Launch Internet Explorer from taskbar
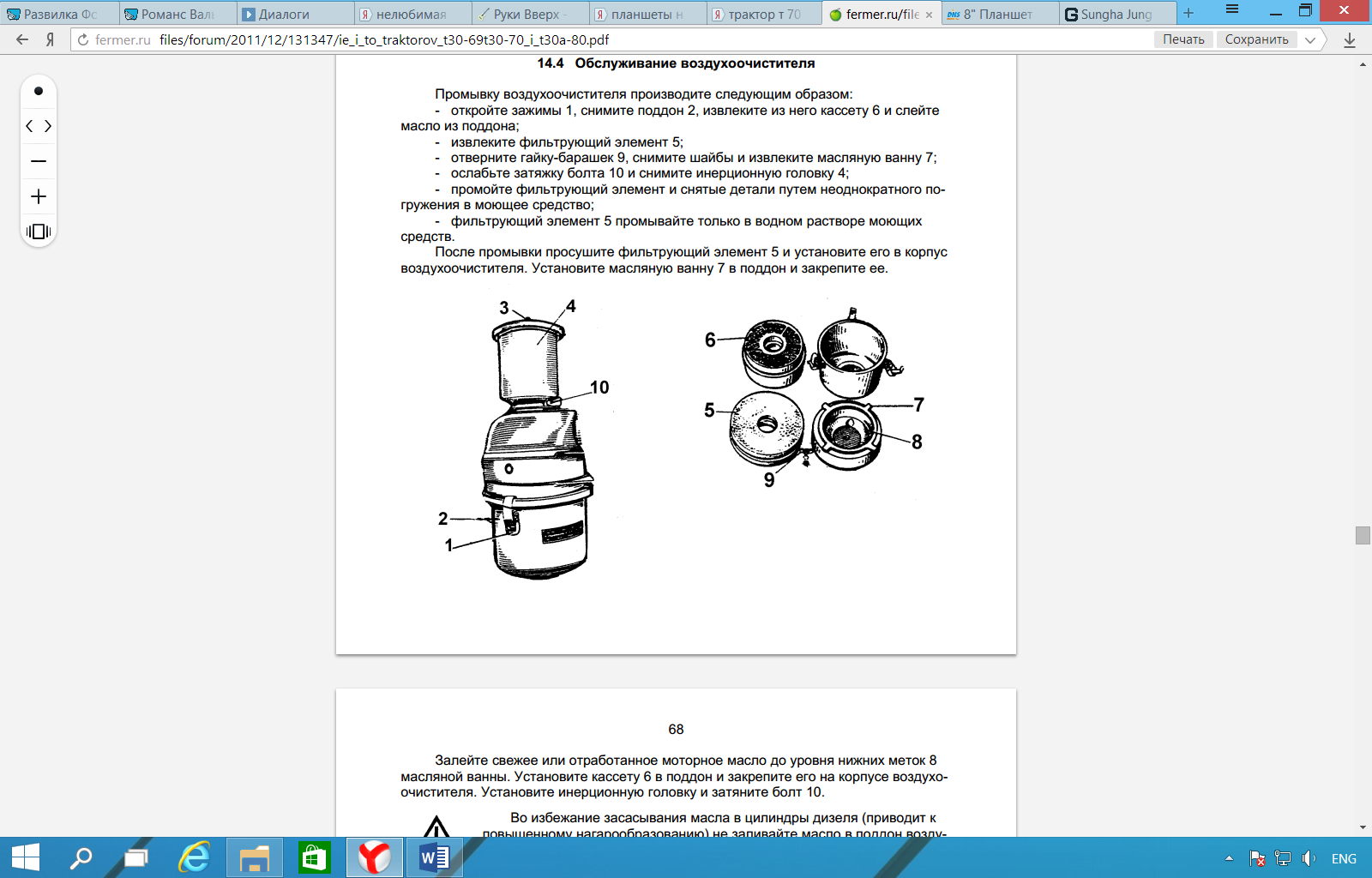 195,857
